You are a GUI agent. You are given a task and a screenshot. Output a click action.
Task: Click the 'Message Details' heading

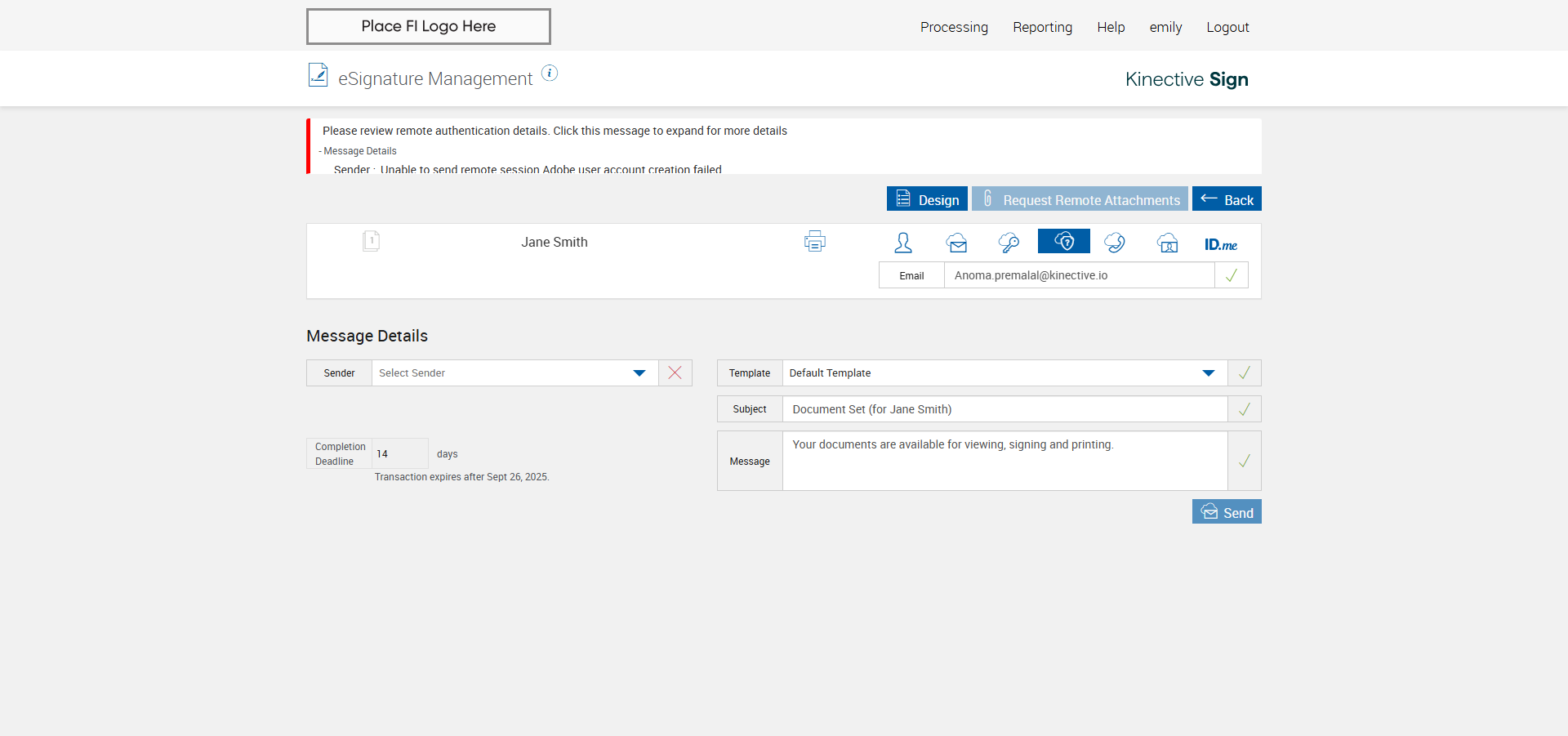tap(367, 336)
